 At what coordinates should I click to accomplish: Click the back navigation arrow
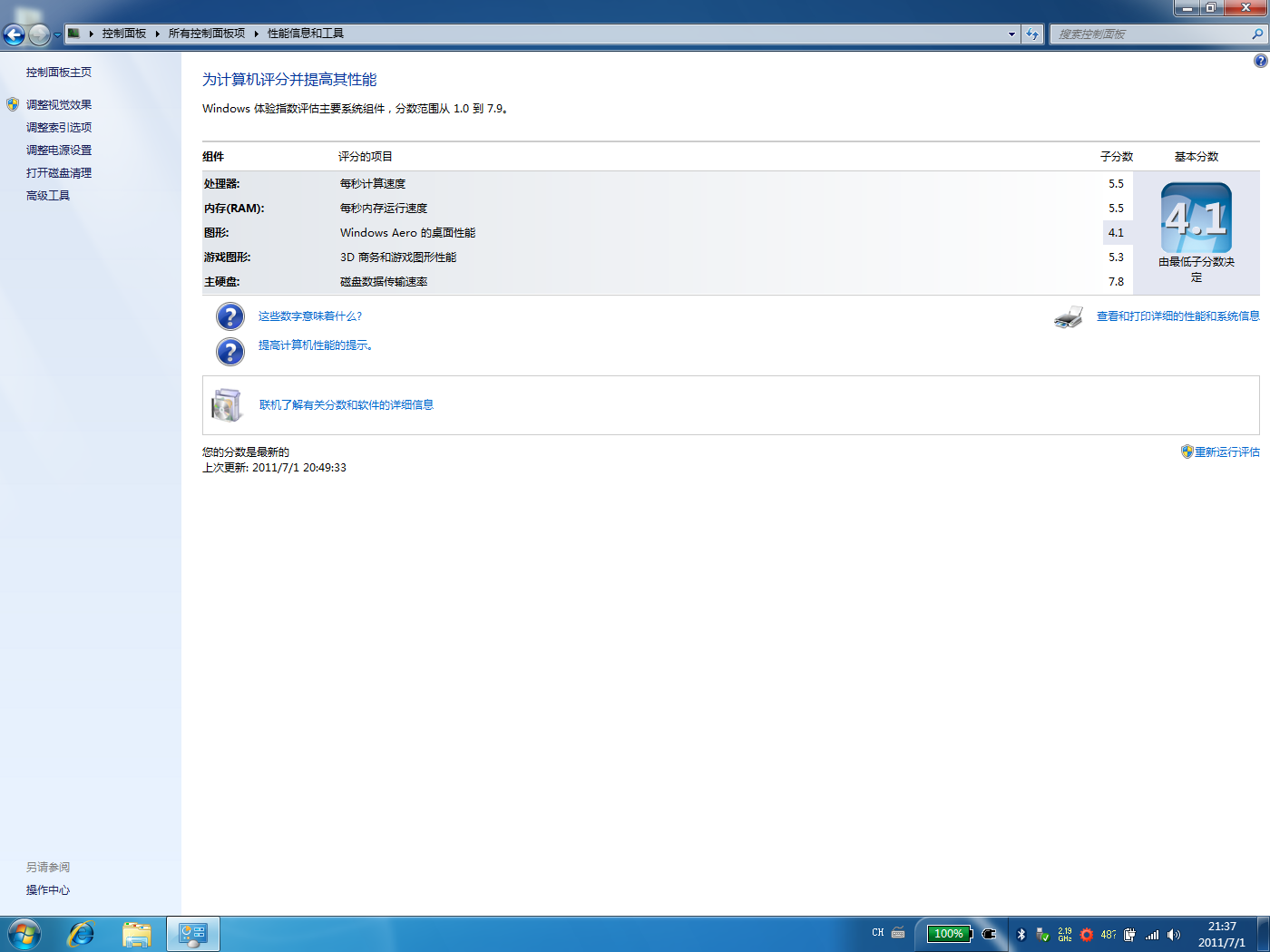14,34
